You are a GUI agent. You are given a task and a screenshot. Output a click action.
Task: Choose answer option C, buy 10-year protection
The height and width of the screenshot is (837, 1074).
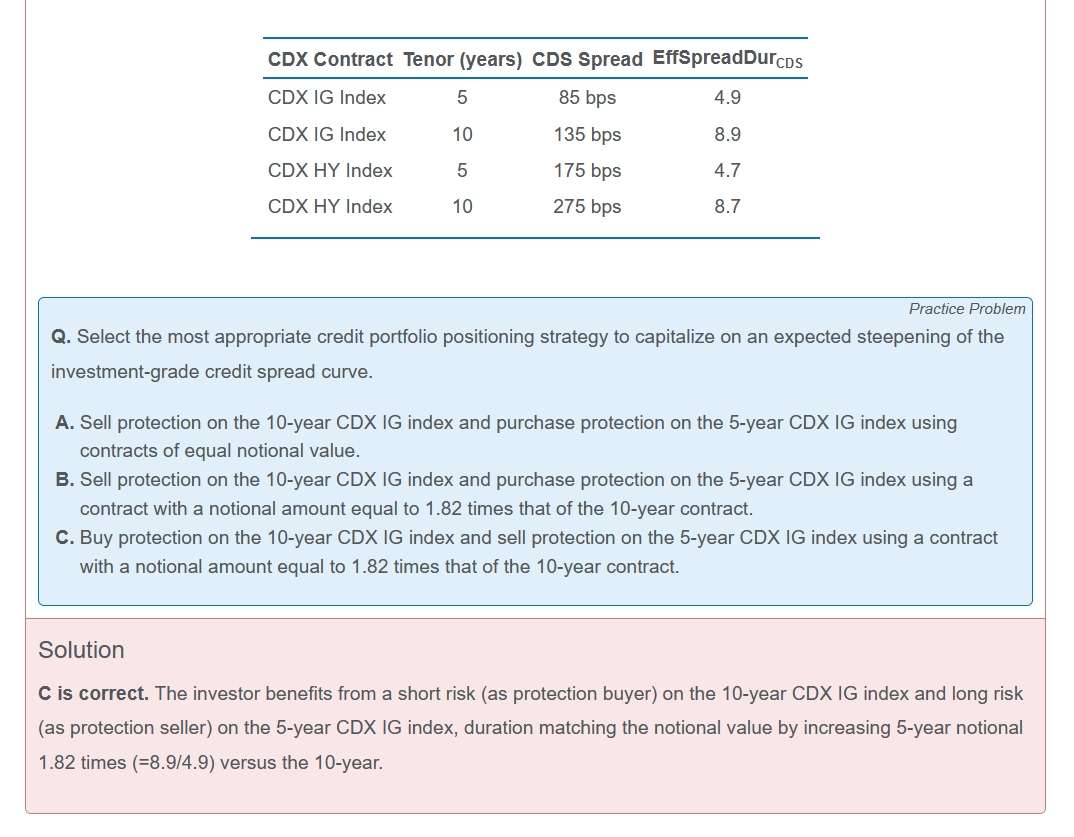point(527,538)
